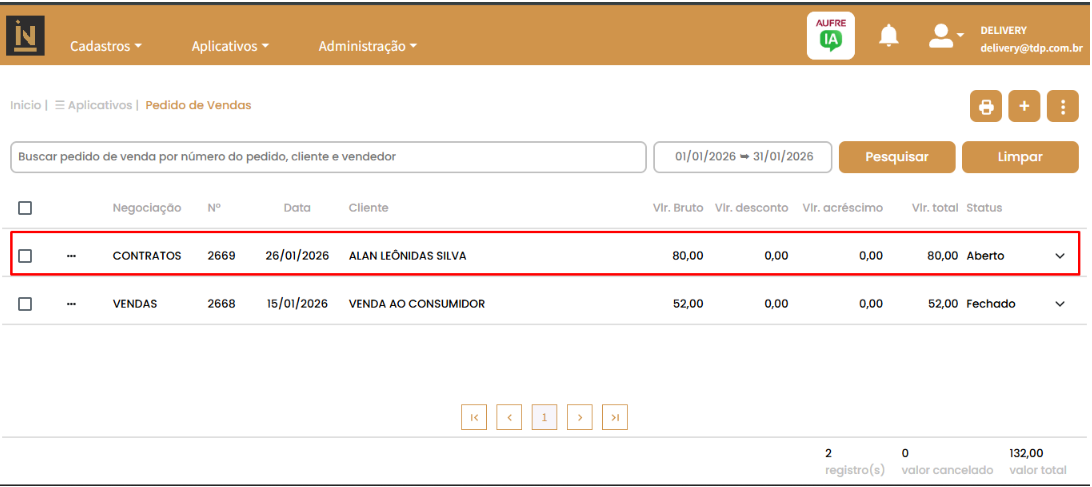Go to the last page of results
Screen dimensions: 1092x487
[x=615, y=417]
